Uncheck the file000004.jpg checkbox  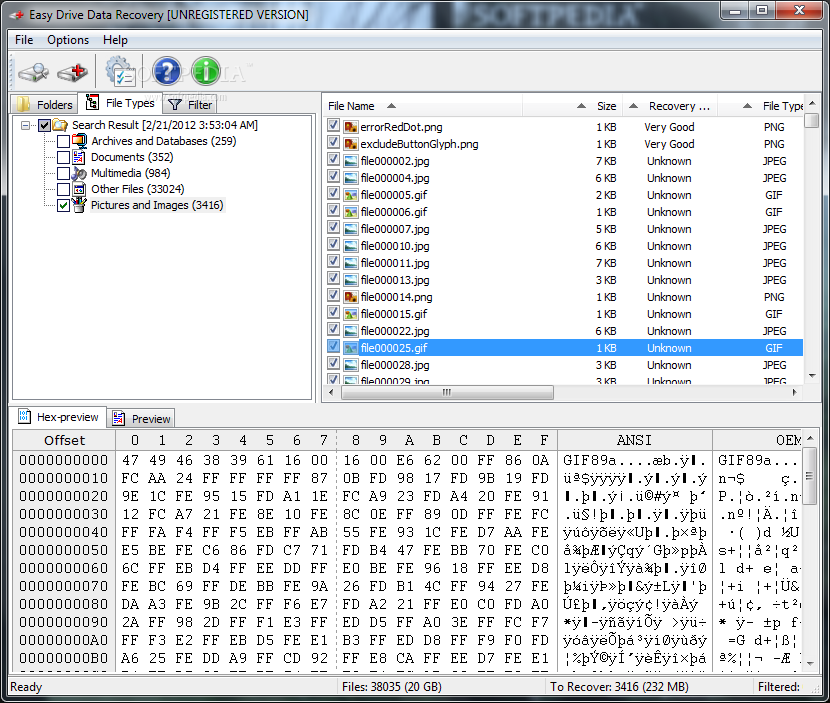click(333, 176)
